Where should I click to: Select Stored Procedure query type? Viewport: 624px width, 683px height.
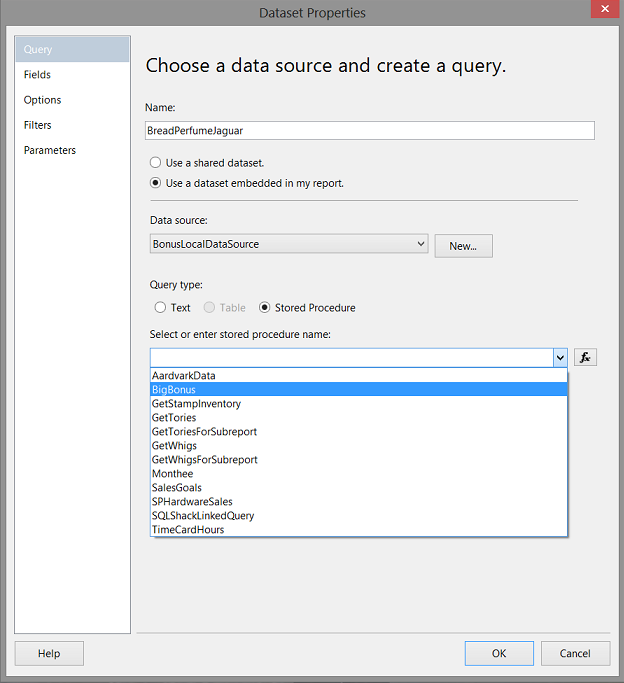coord(265,308)
